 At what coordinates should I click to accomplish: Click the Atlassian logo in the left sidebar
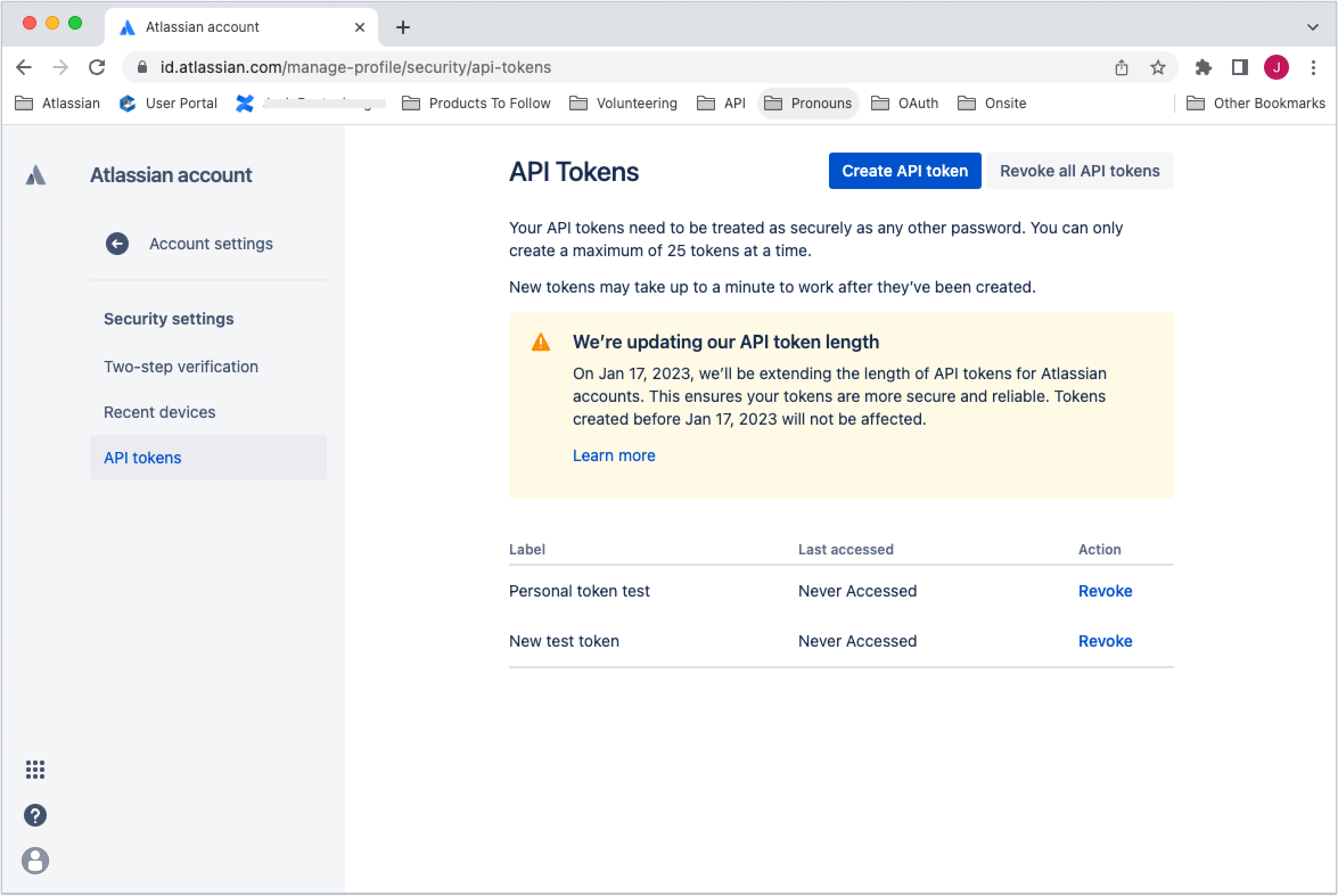coord(35,175)
